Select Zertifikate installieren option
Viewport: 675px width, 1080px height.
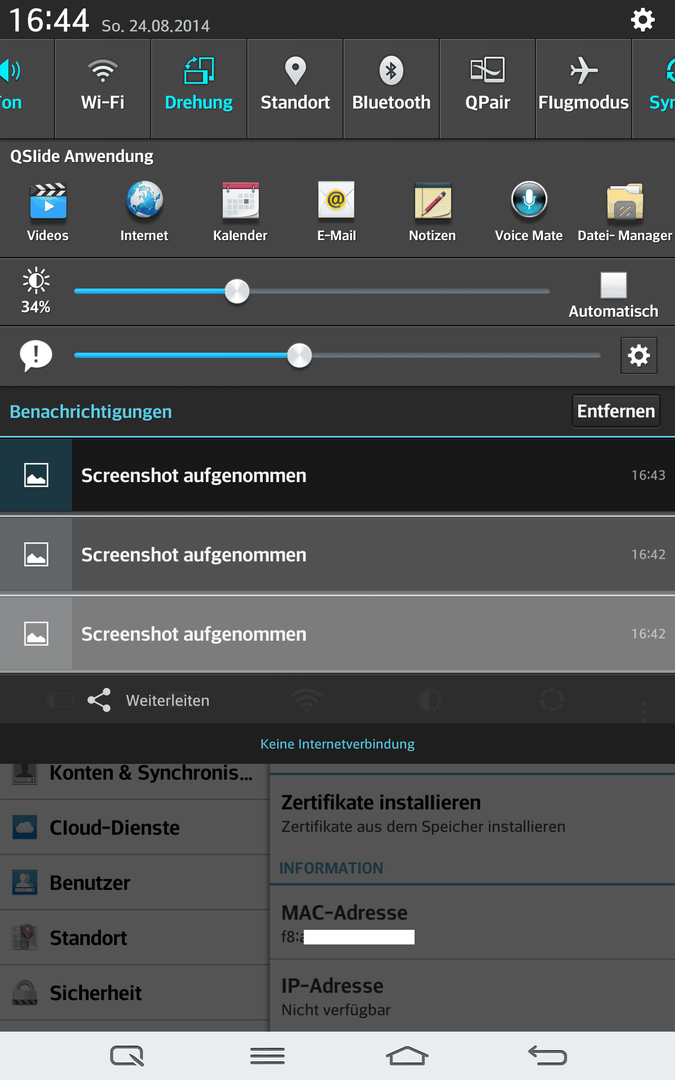click(472, 813)
